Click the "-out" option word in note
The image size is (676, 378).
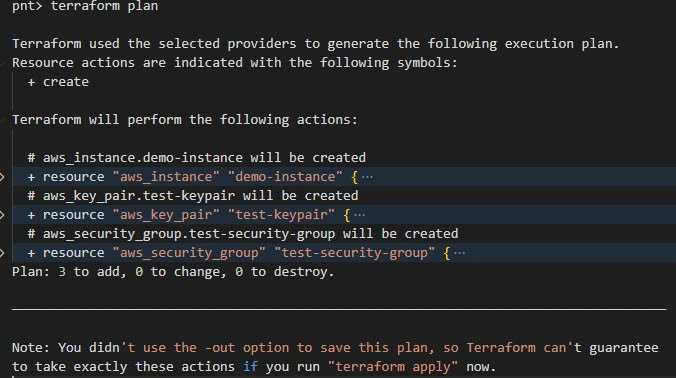pos(220,347)
